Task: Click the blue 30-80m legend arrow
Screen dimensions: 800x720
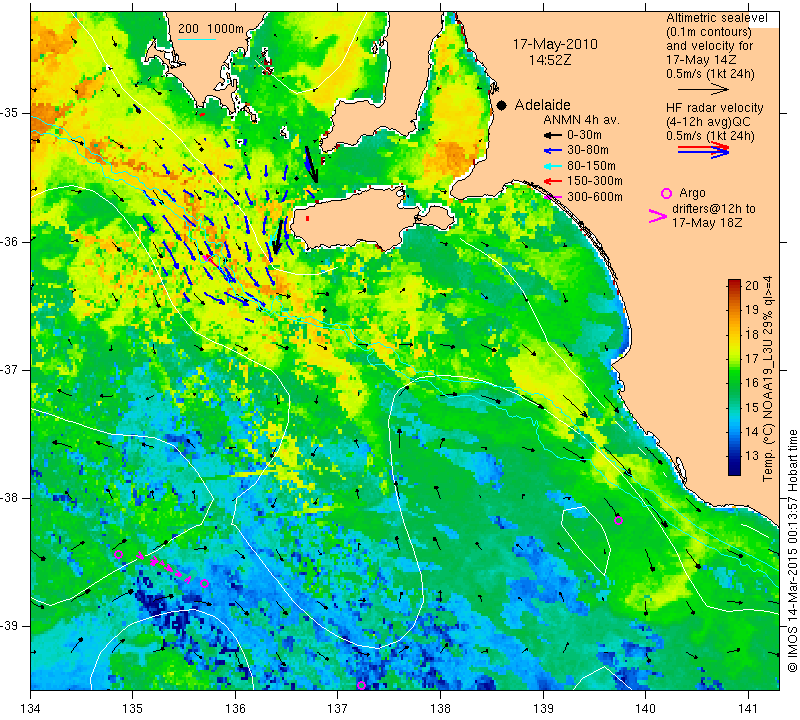Action: point(553,151)
